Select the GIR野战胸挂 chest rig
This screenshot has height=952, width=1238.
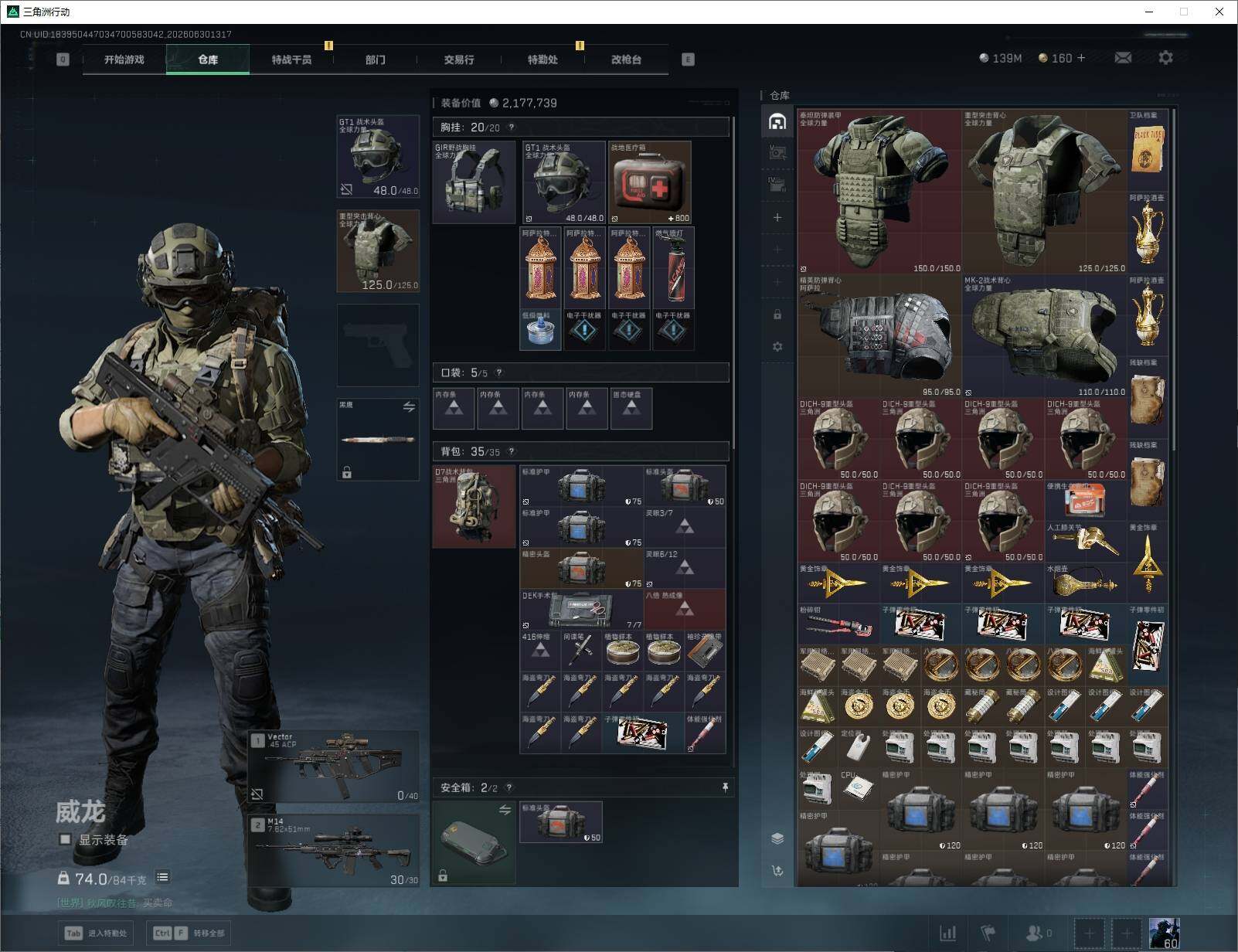tap(474, 182)
